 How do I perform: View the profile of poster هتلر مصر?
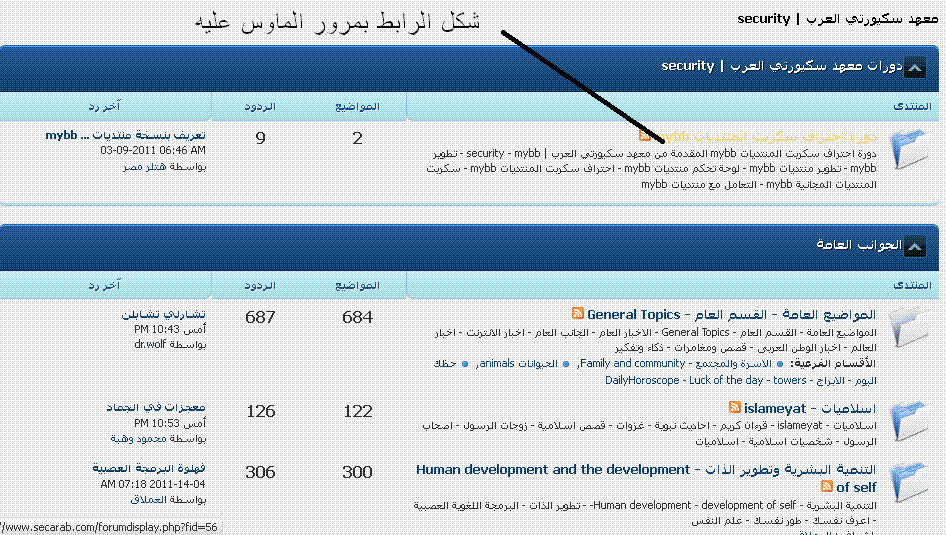pos(145,166)
